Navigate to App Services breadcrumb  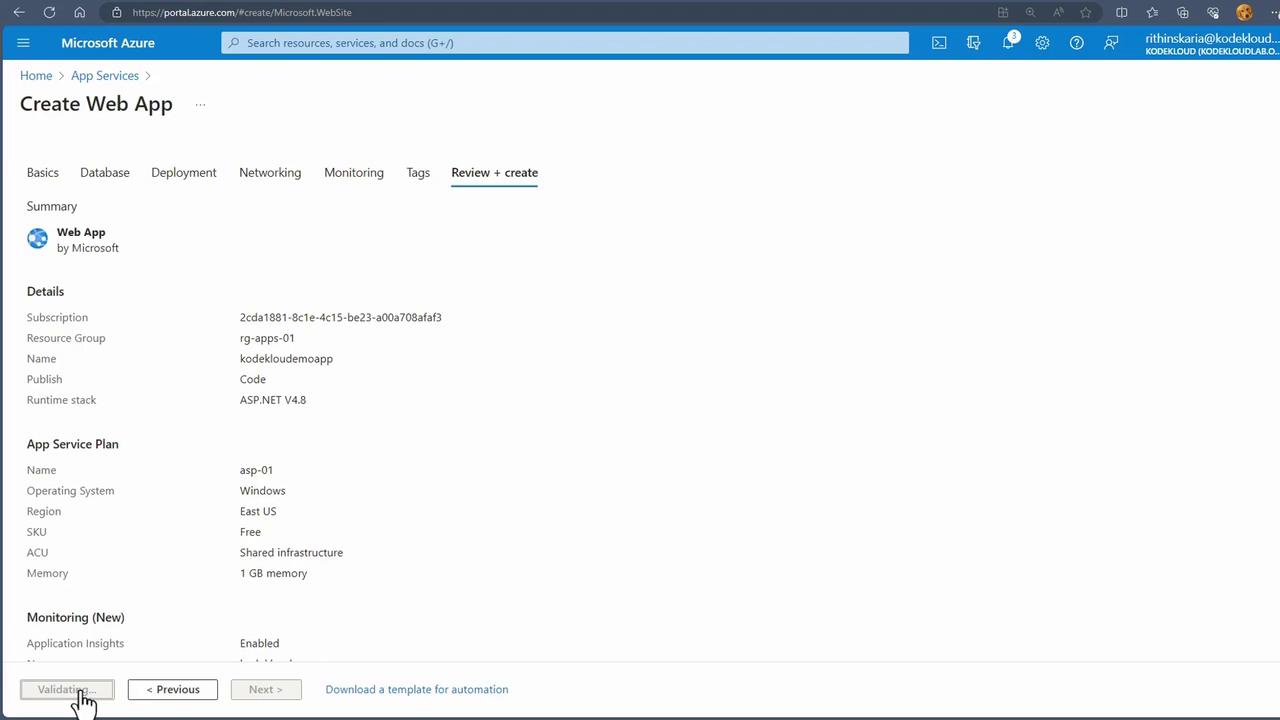[x=105, y=76]
